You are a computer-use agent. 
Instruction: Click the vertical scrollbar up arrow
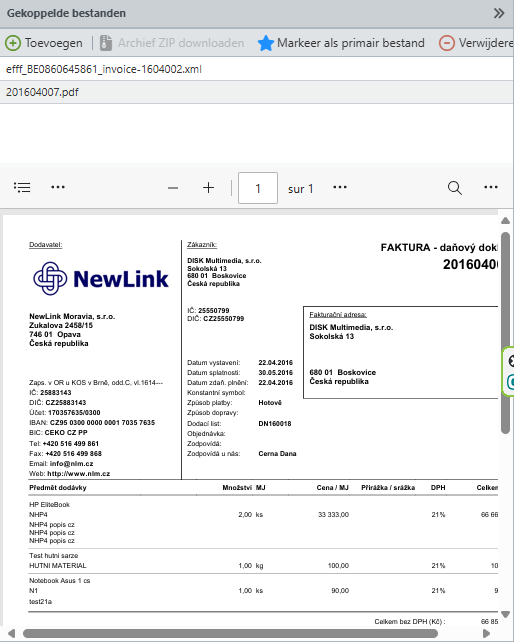click(x=505, y=221)
